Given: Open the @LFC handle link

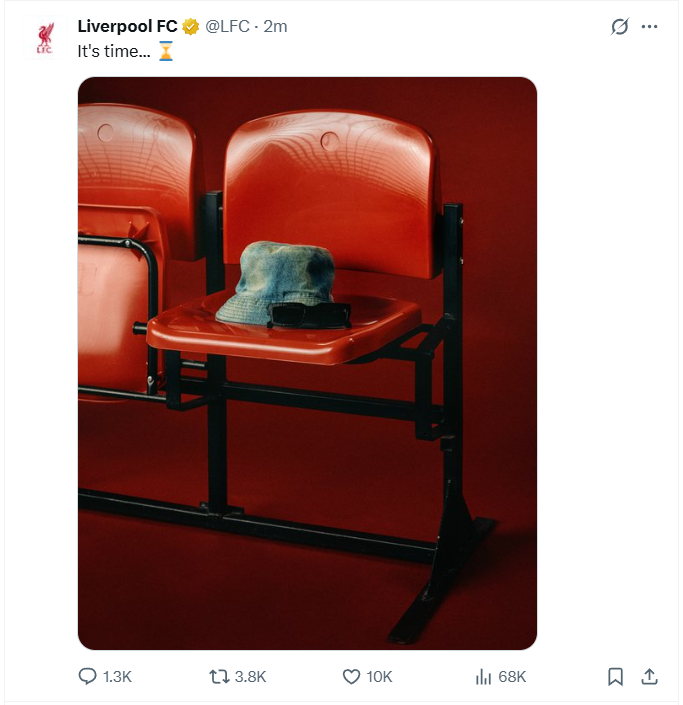Looking at the screenshot, I should [x=227, y=26].
